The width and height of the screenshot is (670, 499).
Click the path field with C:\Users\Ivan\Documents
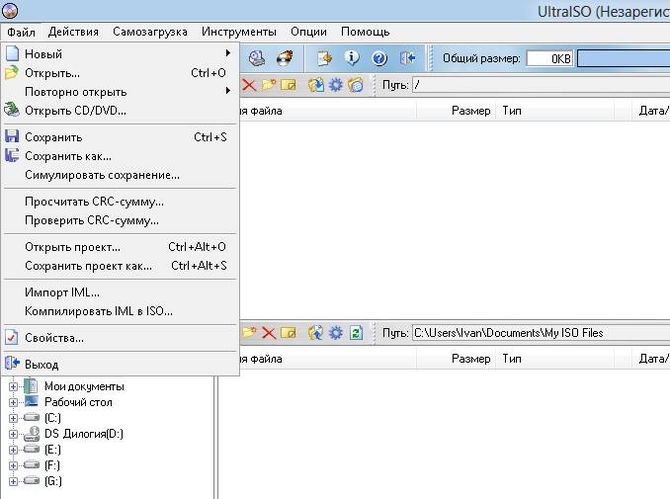coord(541,333)
